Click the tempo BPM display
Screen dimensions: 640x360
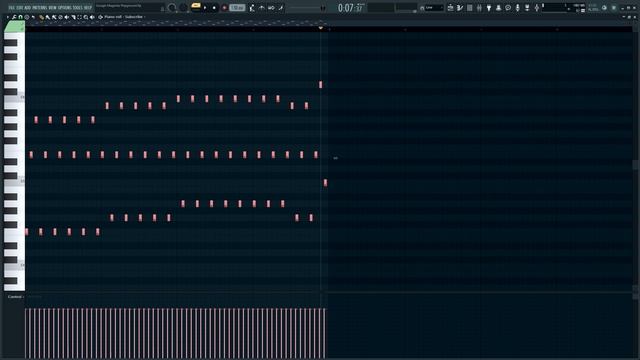[x=237, y=7]
